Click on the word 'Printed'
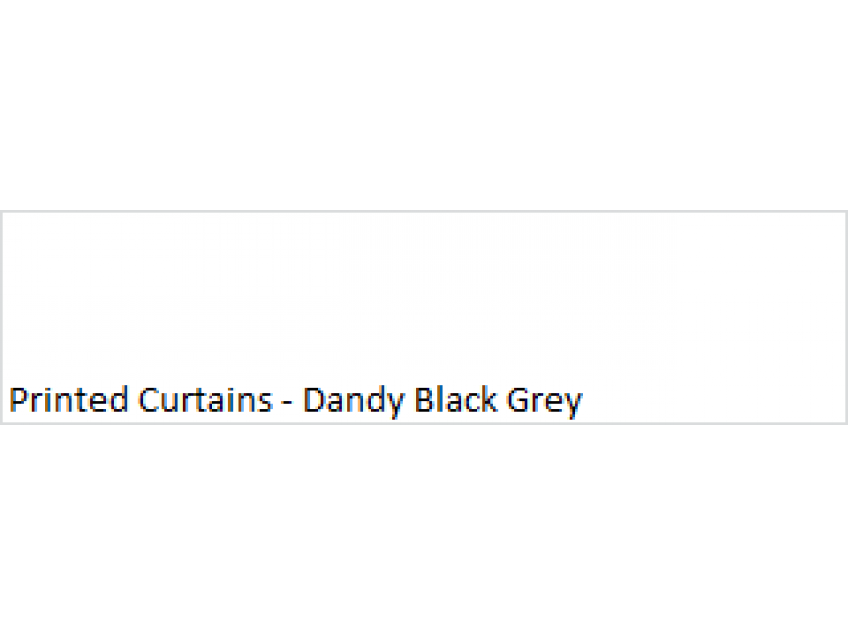 [68, 399]
